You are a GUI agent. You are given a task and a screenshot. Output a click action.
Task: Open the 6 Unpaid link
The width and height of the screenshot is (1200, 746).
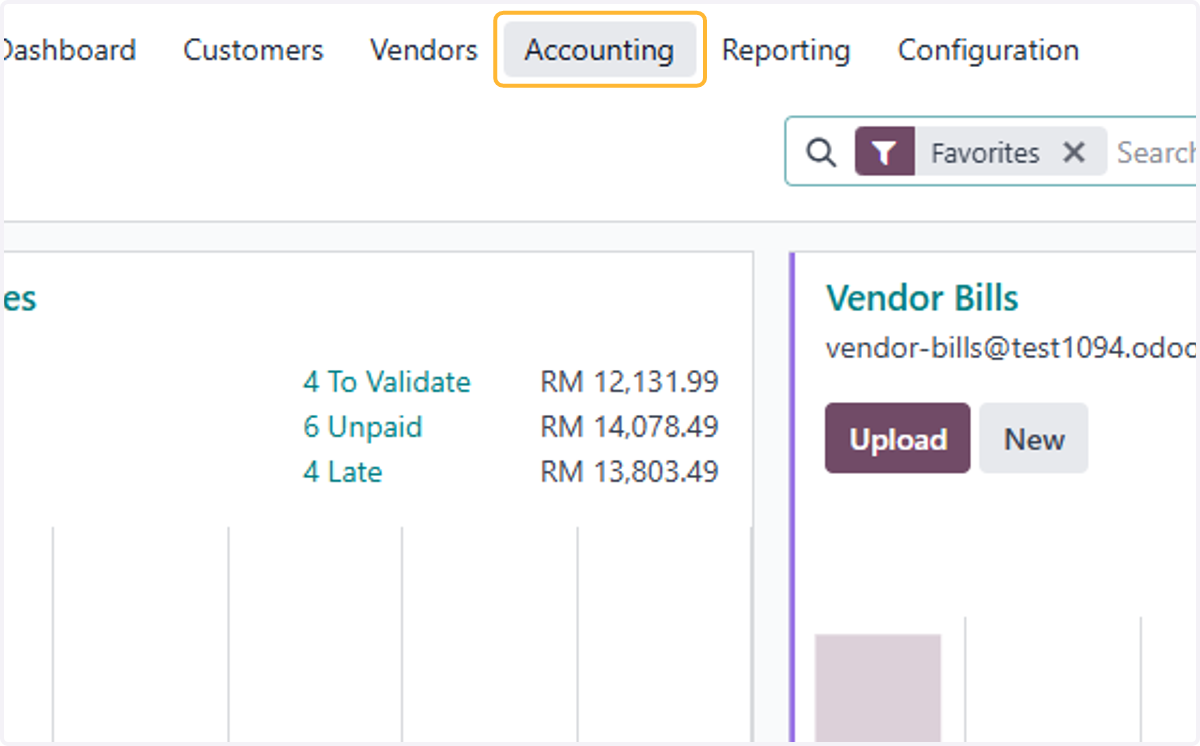pyautogui.click(x=363, y=427)
